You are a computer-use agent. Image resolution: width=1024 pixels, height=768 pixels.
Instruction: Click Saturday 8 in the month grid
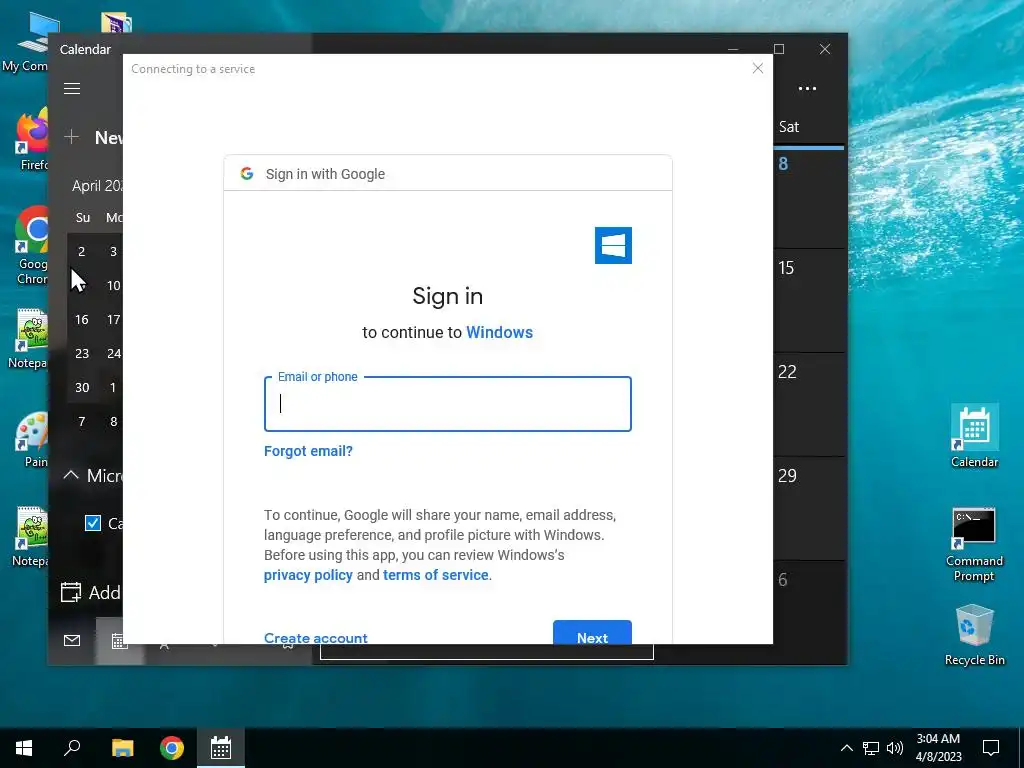[x=809, y=197]
